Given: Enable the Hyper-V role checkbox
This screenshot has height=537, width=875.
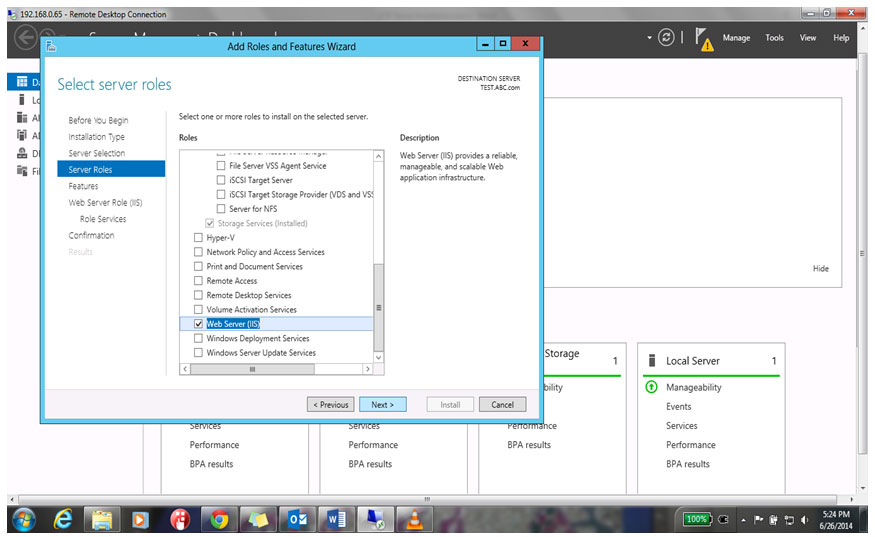Looking at the screenshot, I should [x=198, y=238].
